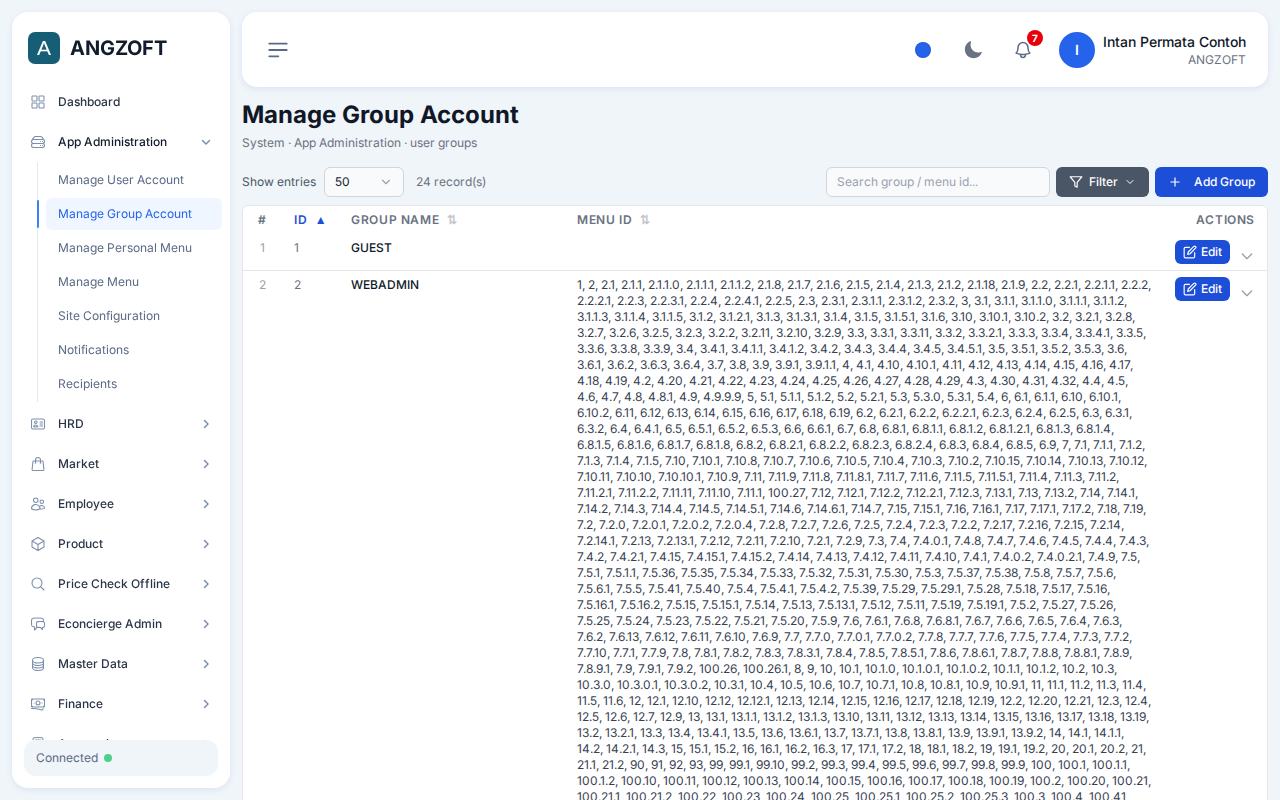Focus the Search group / menu id field

point(938,182)
